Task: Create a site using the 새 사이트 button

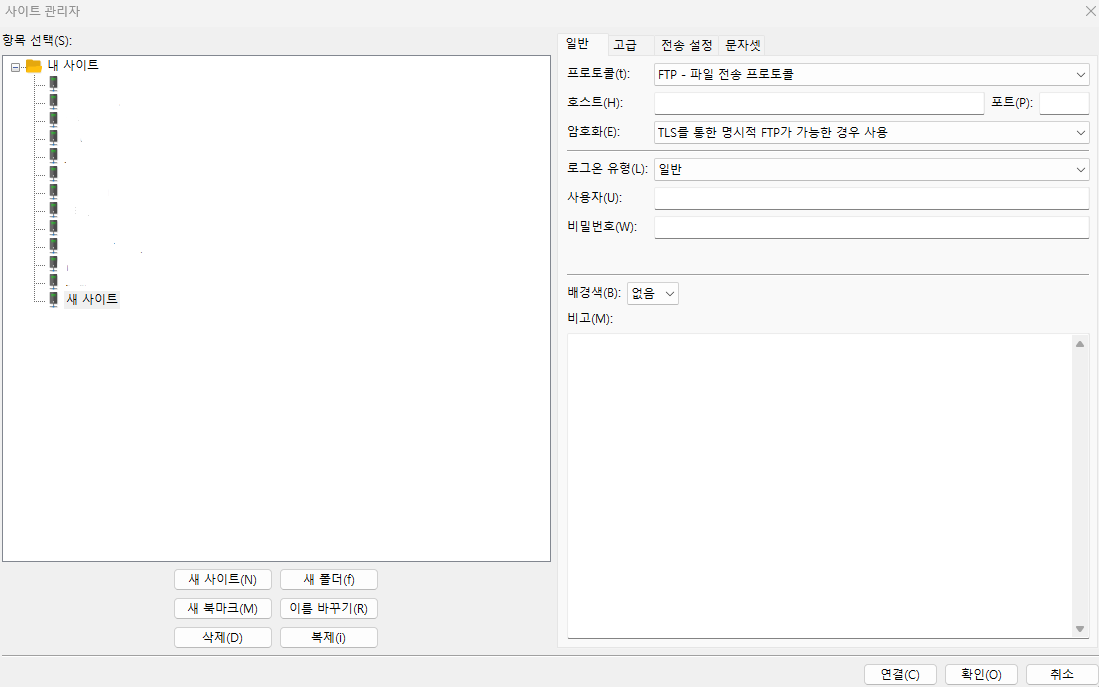Action: (x=222, y=579)
